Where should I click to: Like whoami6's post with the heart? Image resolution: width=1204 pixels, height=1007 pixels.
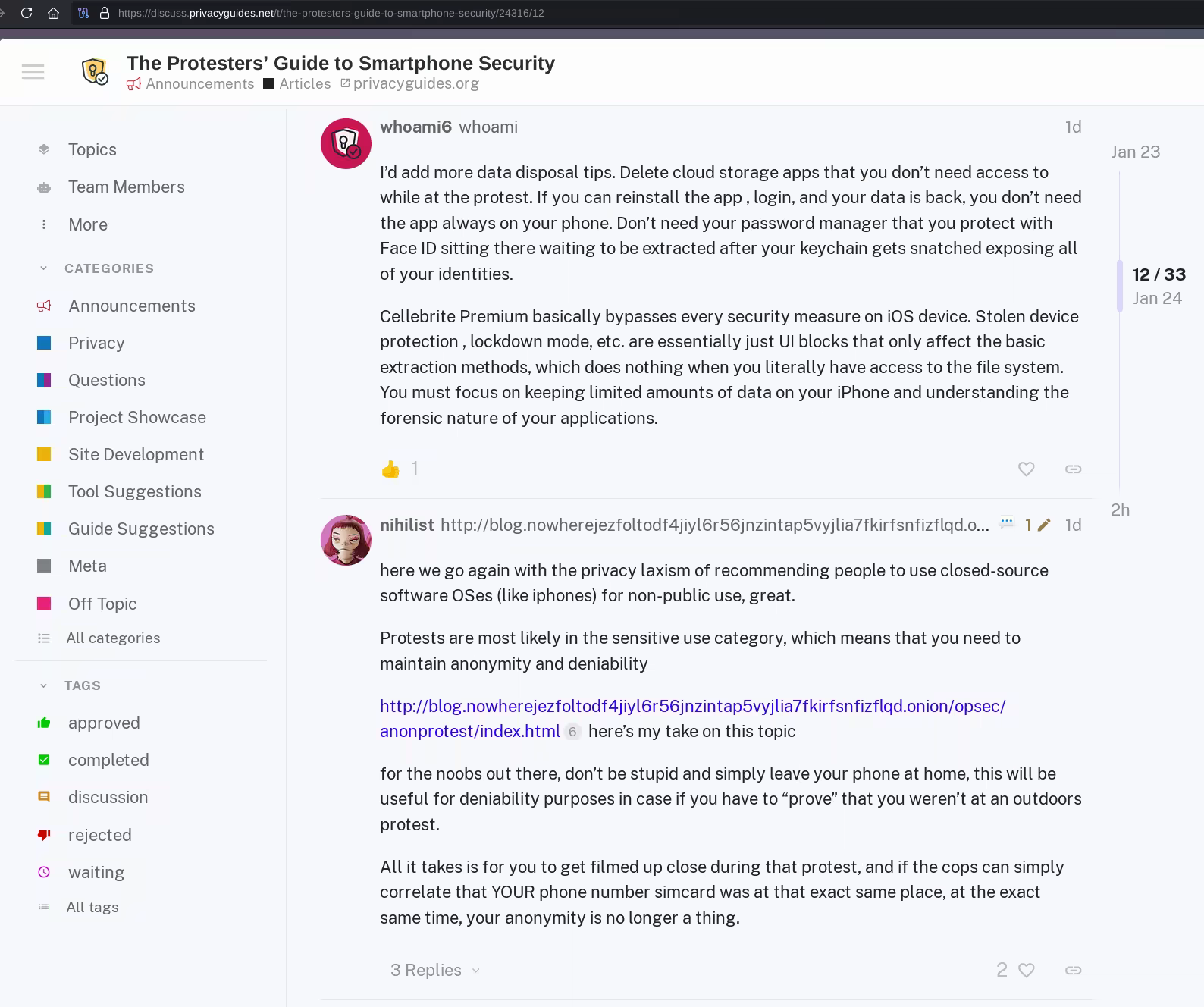pos(1026,469)
